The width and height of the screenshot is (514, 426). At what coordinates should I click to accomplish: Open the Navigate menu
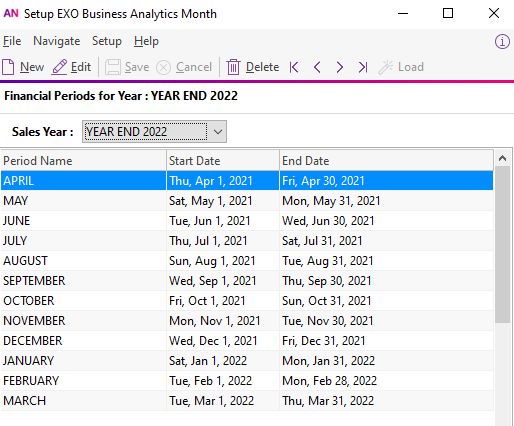57,41
